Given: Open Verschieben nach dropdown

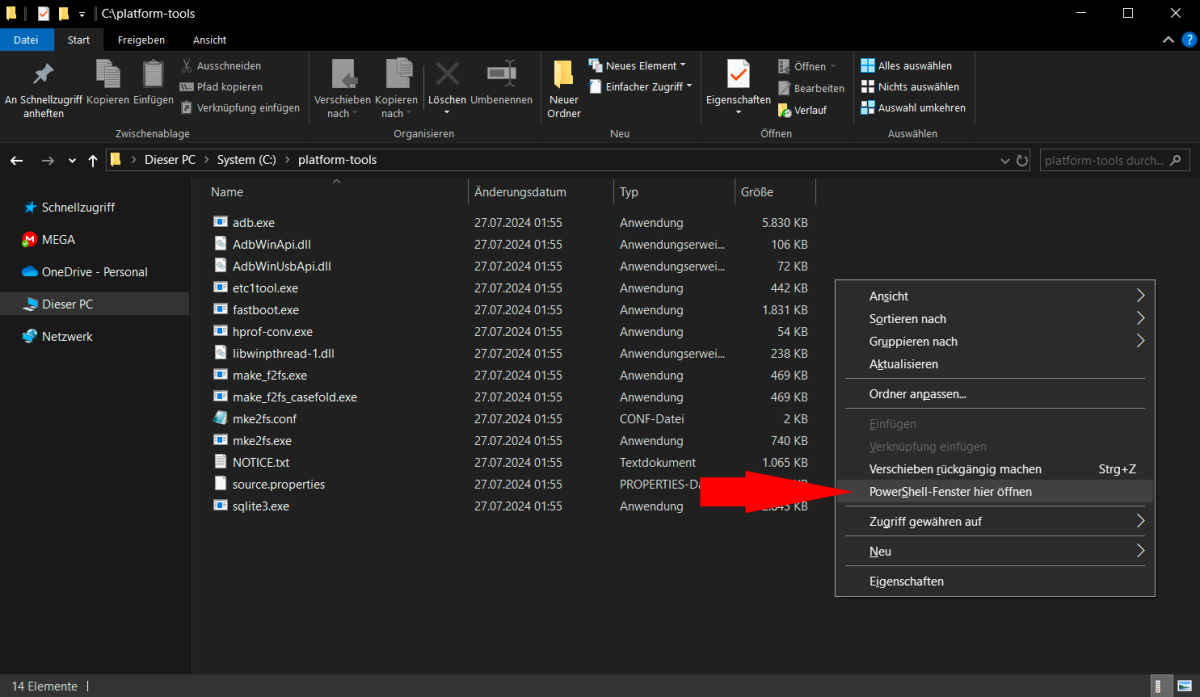Looking at the screenshot, I should click(342, 89).
